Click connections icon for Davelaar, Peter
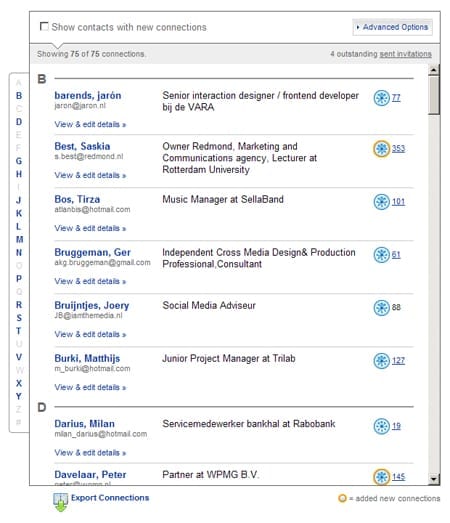450x523 pixels. [x=381, y=477]
